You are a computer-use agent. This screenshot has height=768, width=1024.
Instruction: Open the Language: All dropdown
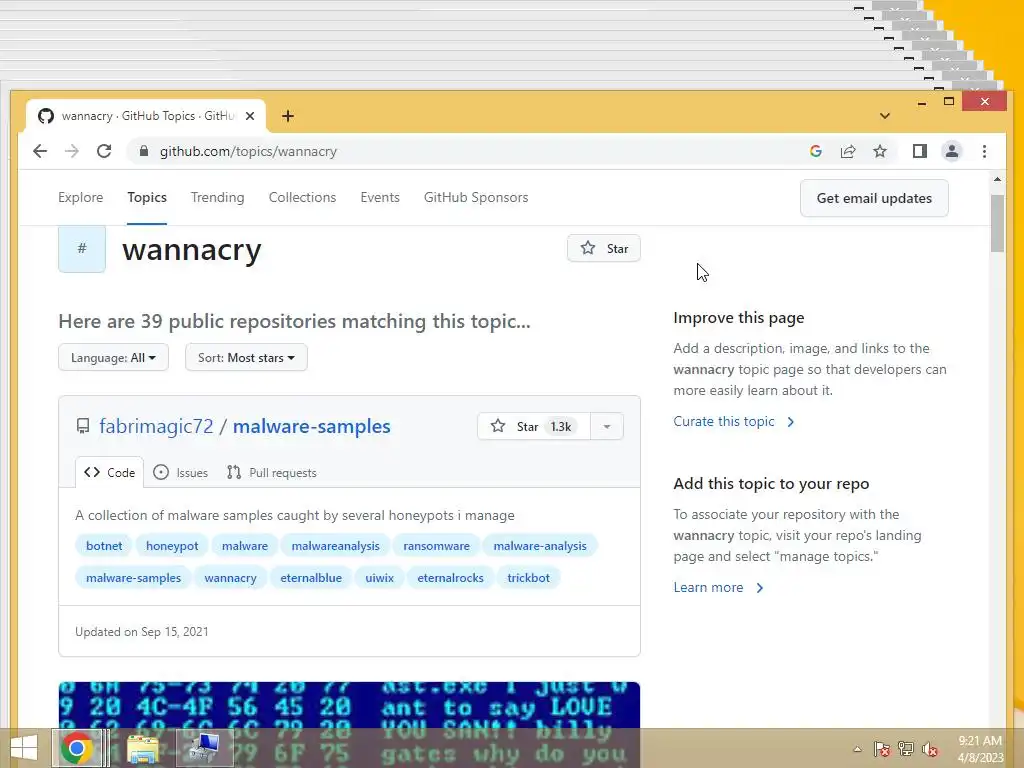(x=113, y=357)
